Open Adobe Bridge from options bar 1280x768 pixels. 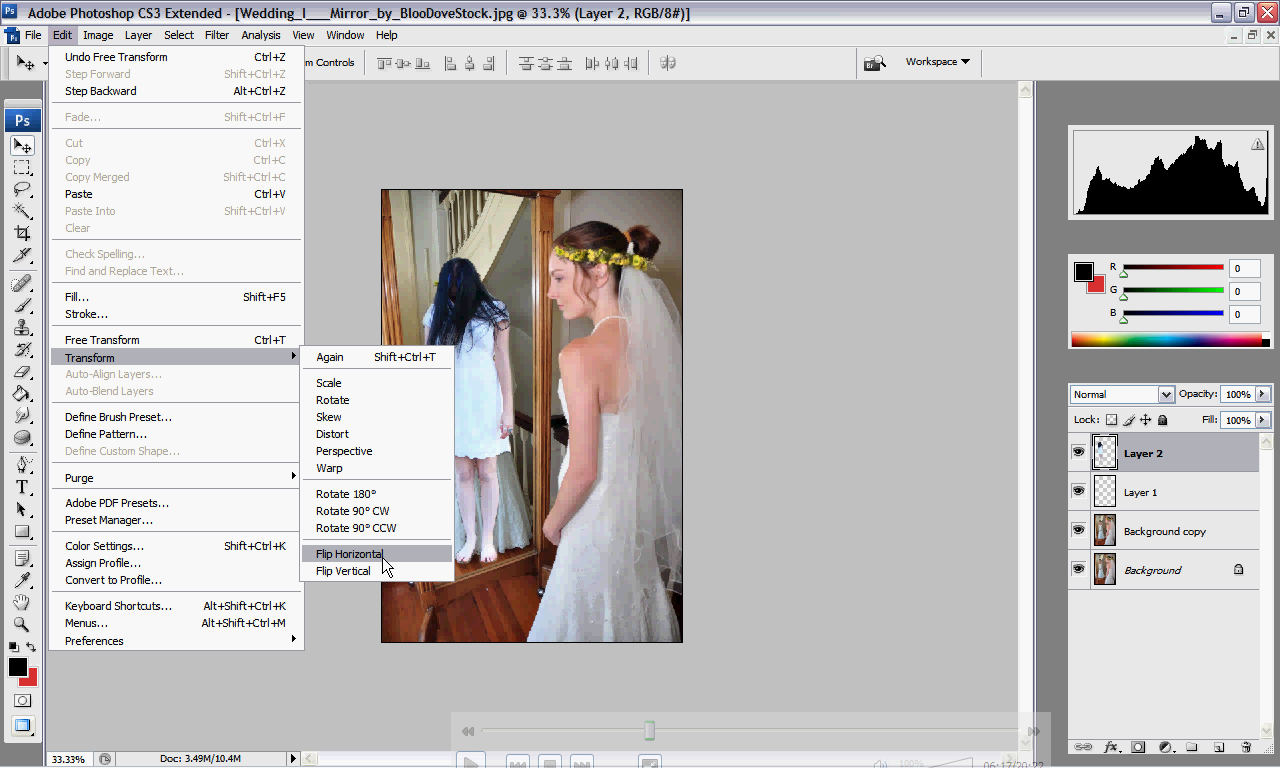click(x=875, y=63)
